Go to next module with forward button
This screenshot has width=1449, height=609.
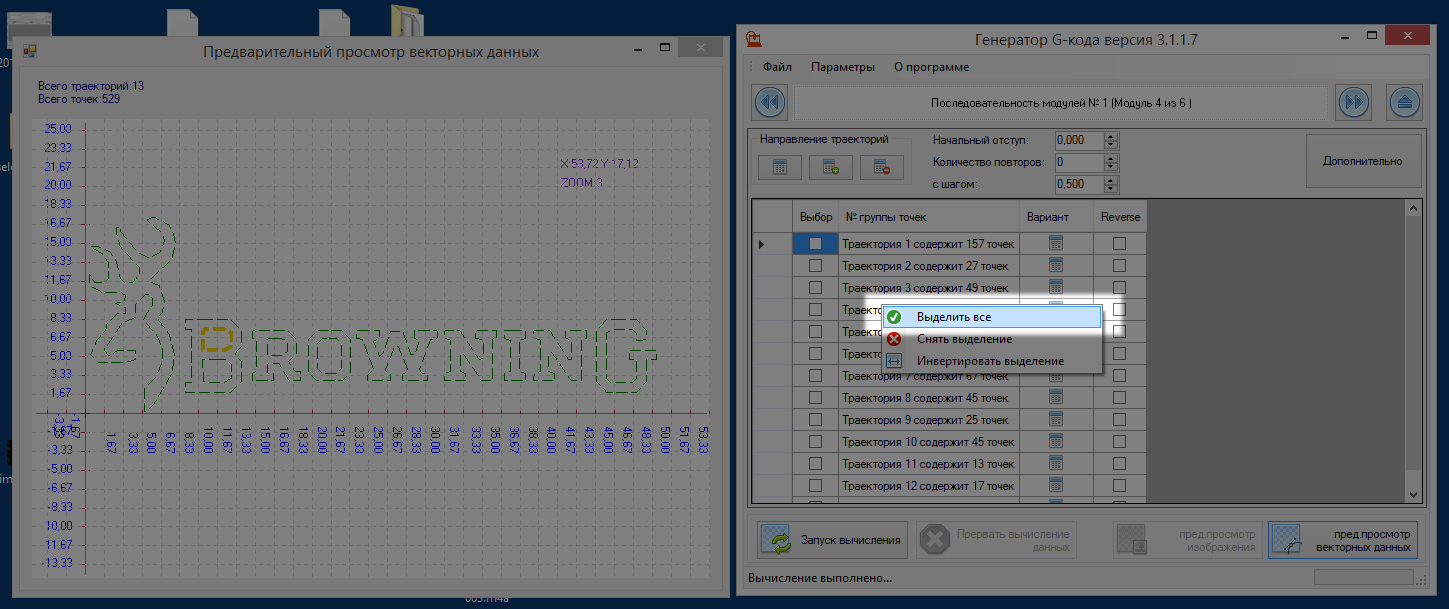point(1353,102)
